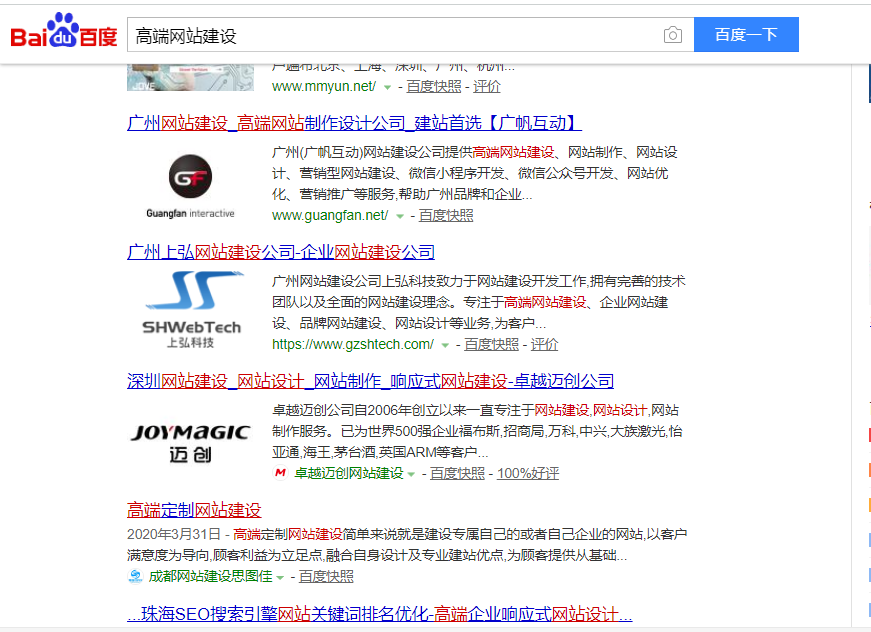Open the mmyun.net result thumbnail image
The image size is (871, 632).
point(190,78)
